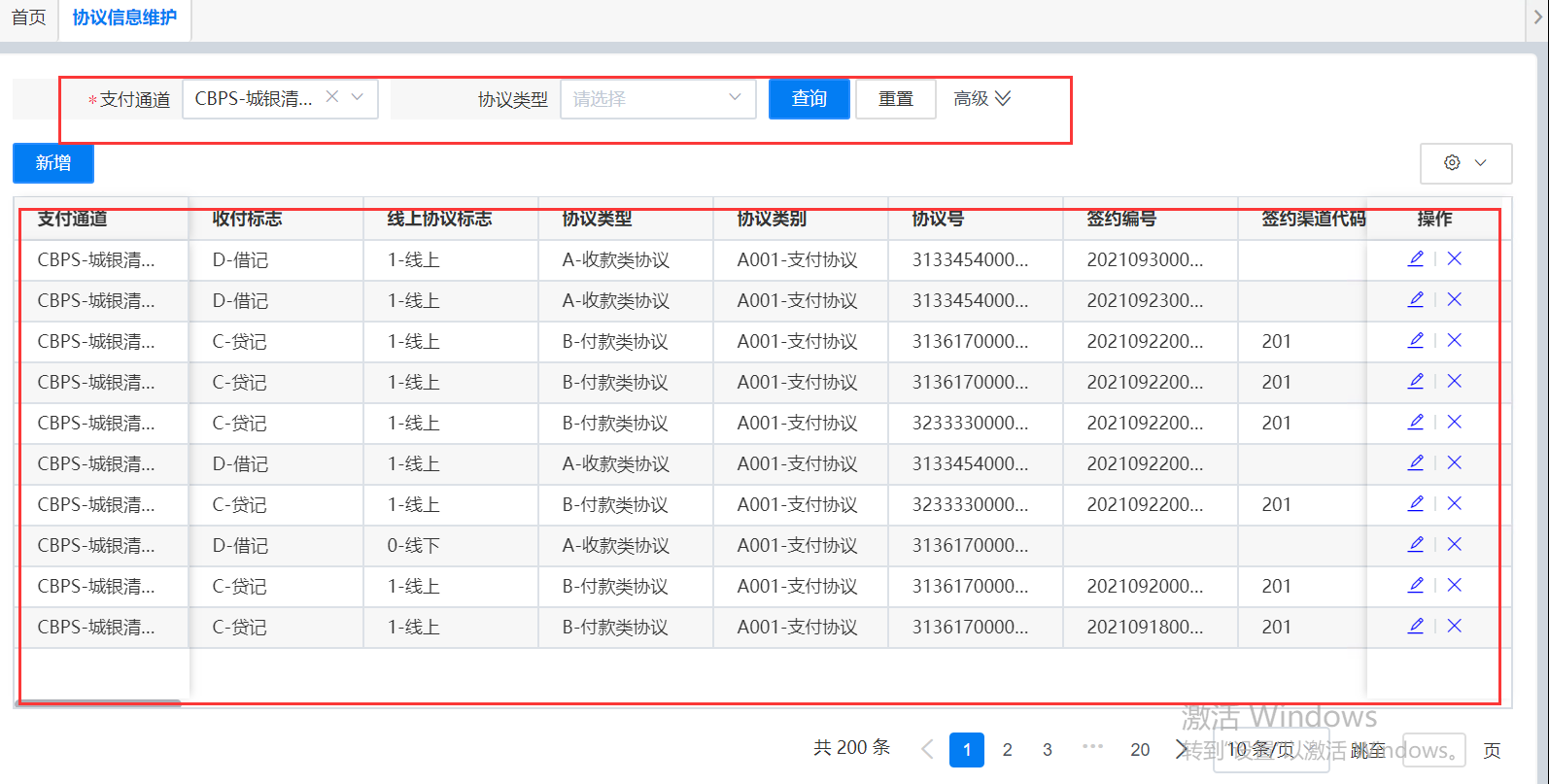1549x784 pixels.
Task: Delete the row with 签约编号 2021091800...
Action: coord(1455,626)
